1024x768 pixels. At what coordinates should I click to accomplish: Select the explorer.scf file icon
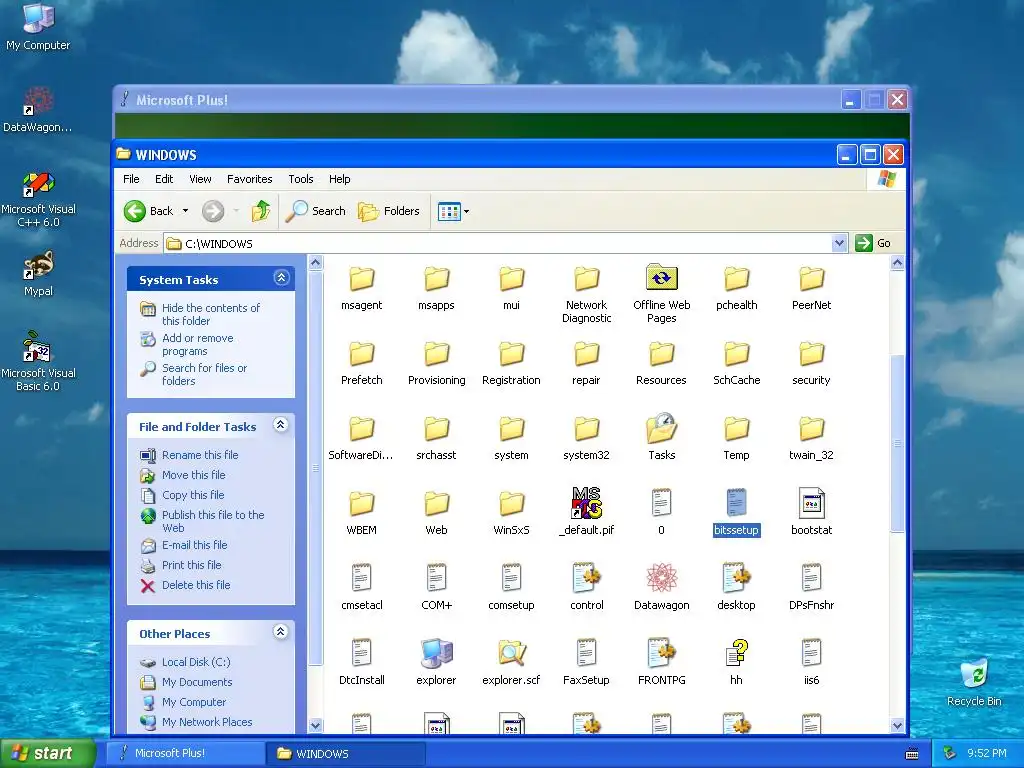click(x=511, y=662)
